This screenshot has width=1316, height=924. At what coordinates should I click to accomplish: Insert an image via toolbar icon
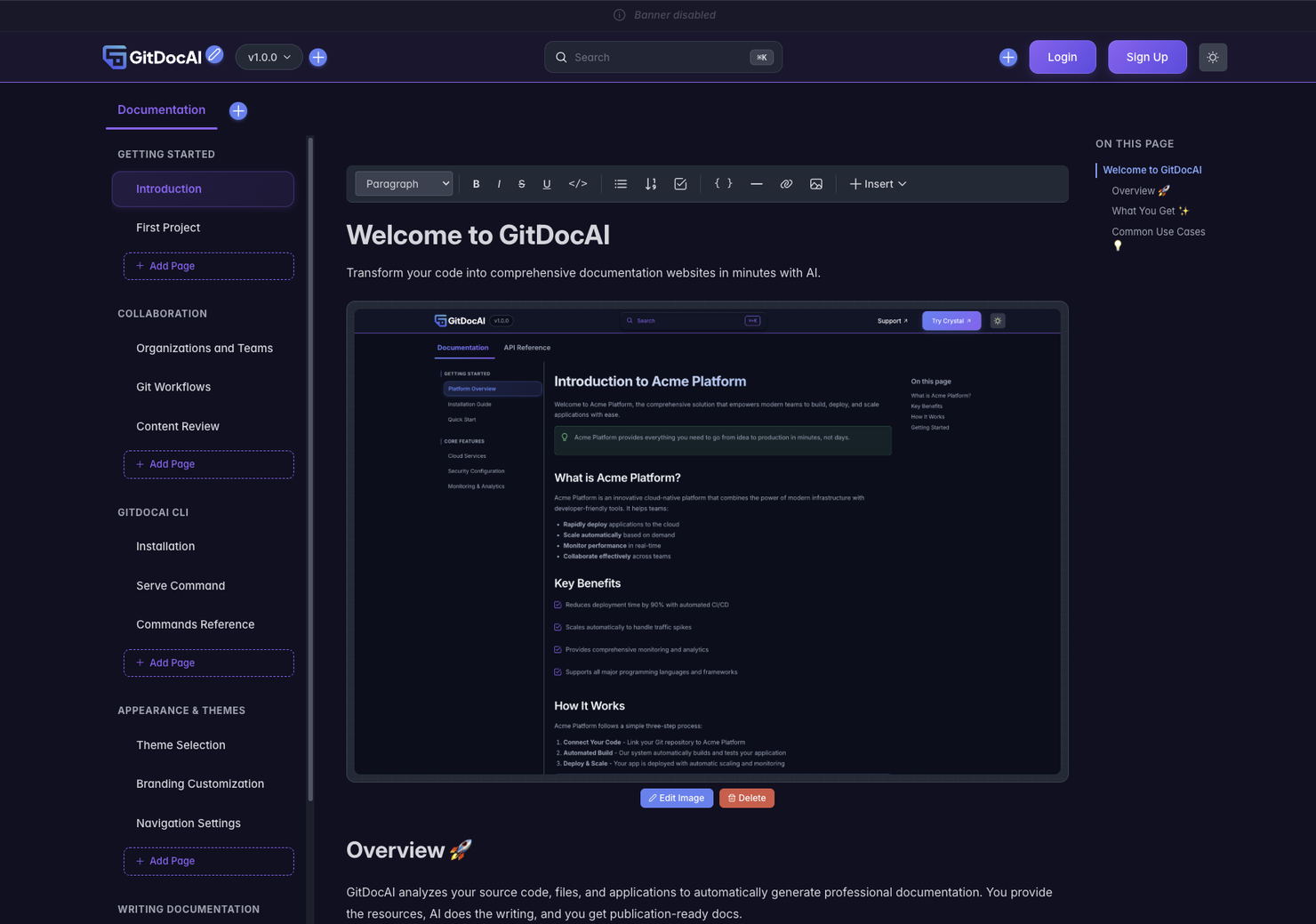[x=816, y=184]
